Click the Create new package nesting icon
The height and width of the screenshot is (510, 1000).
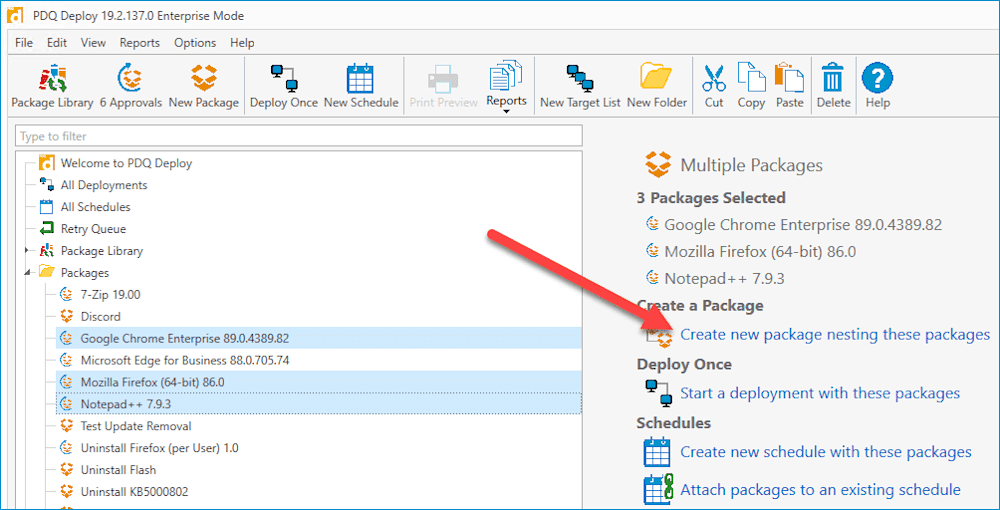[661, 336]
